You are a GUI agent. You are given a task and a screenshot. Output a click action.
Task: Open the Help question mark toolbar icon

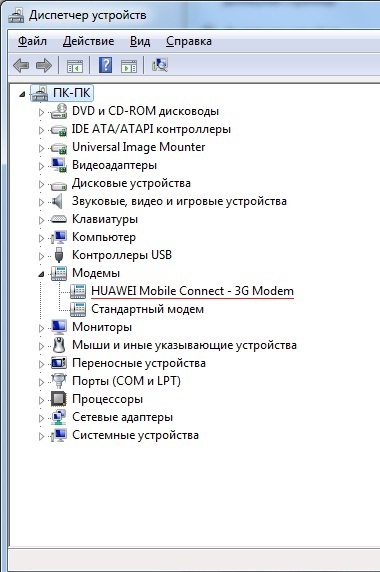pos(105,65)
